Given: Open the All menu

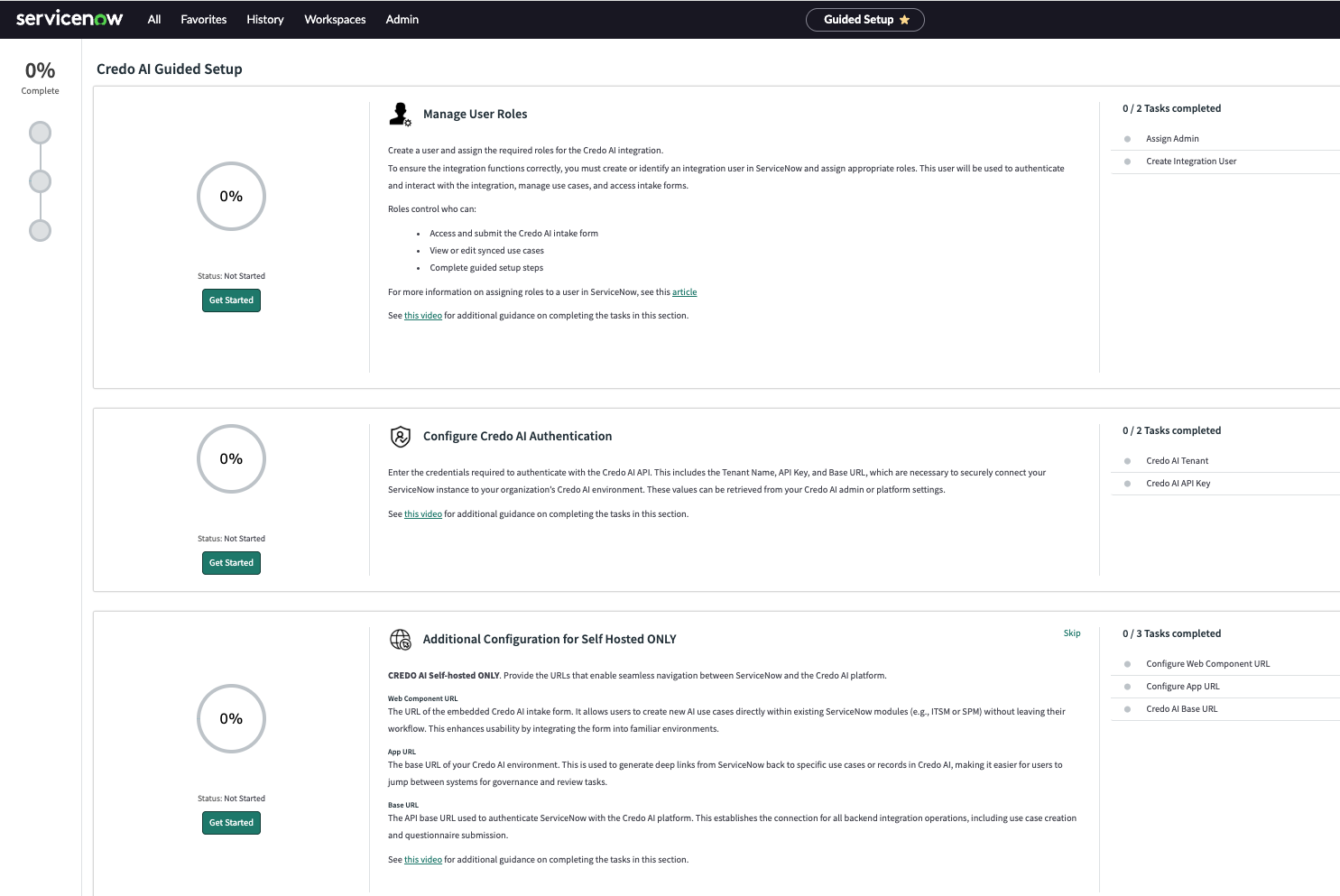Looking at the screenshot, I should pyautogui.click(x=154, y=19).
